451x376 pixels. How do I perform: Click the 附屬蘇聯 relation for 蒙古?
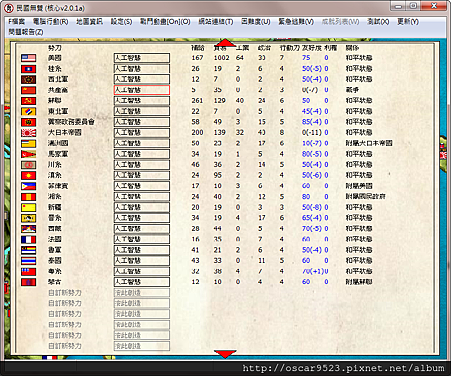(x=359, y=282)
